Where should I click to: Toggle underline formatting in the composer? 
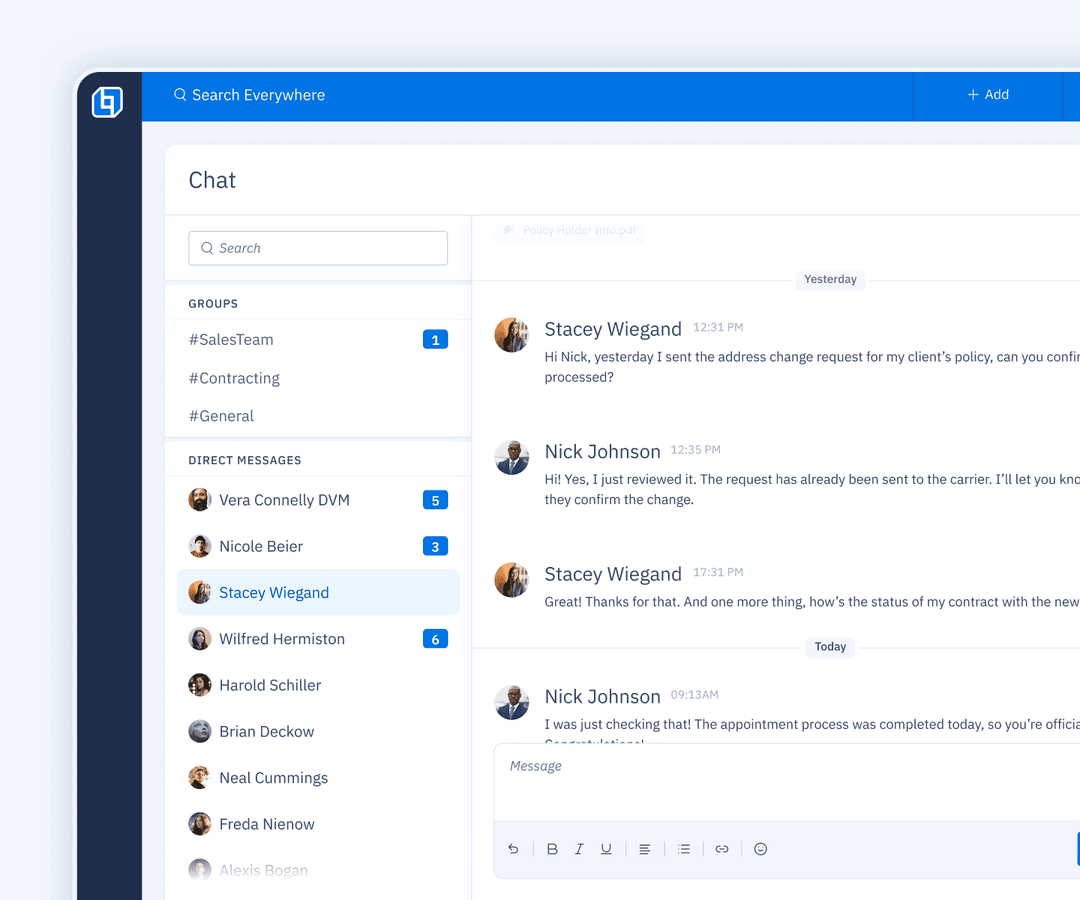(606, 848)
